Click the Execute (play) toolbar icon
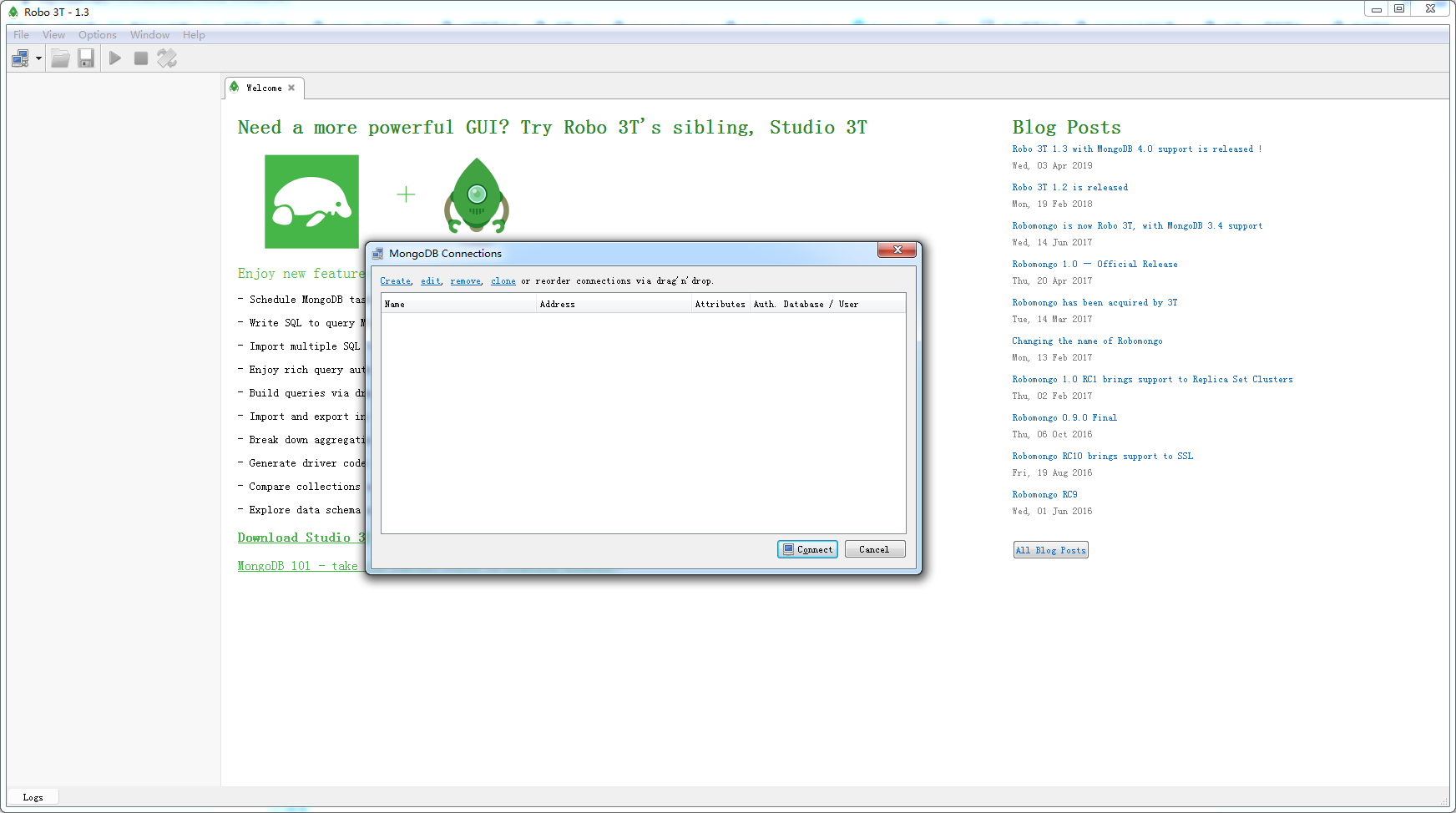1456x813 pixels. pos(114,58)
